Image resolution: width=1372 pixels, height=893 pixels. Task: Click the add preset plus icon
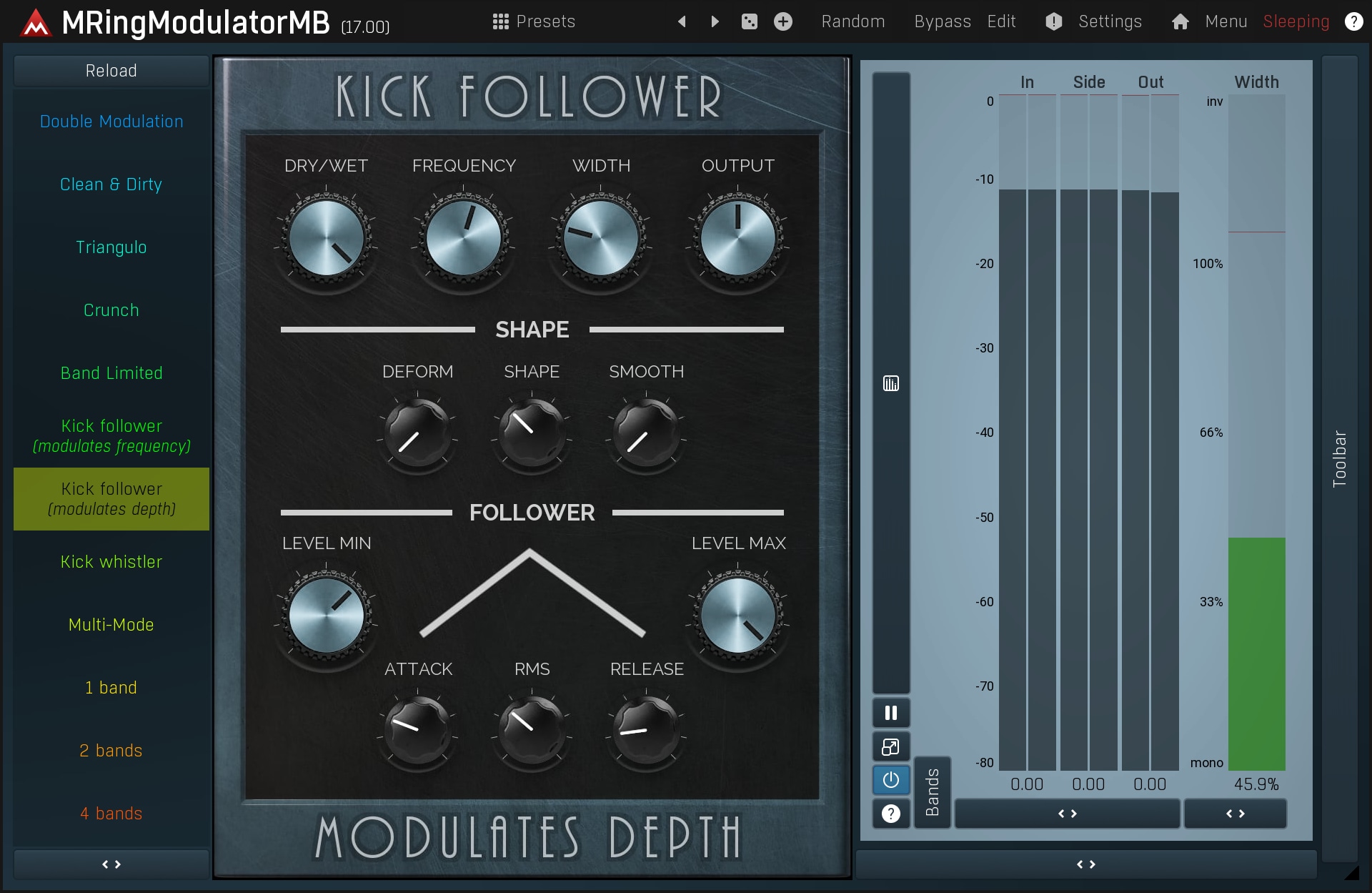coord(783,21)
